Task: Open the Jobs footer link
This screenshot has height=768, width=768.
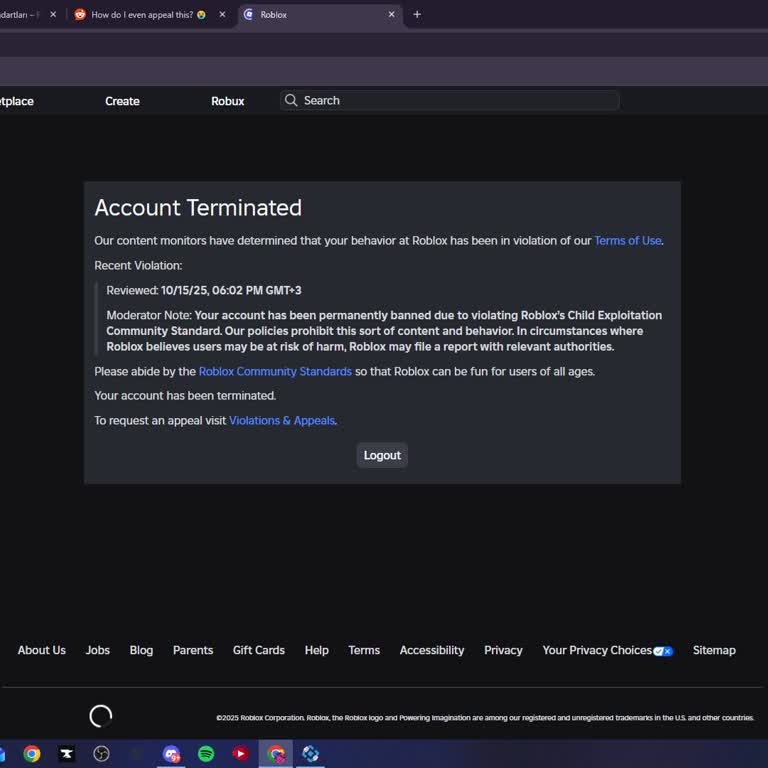Action: (x=98, y=650)
